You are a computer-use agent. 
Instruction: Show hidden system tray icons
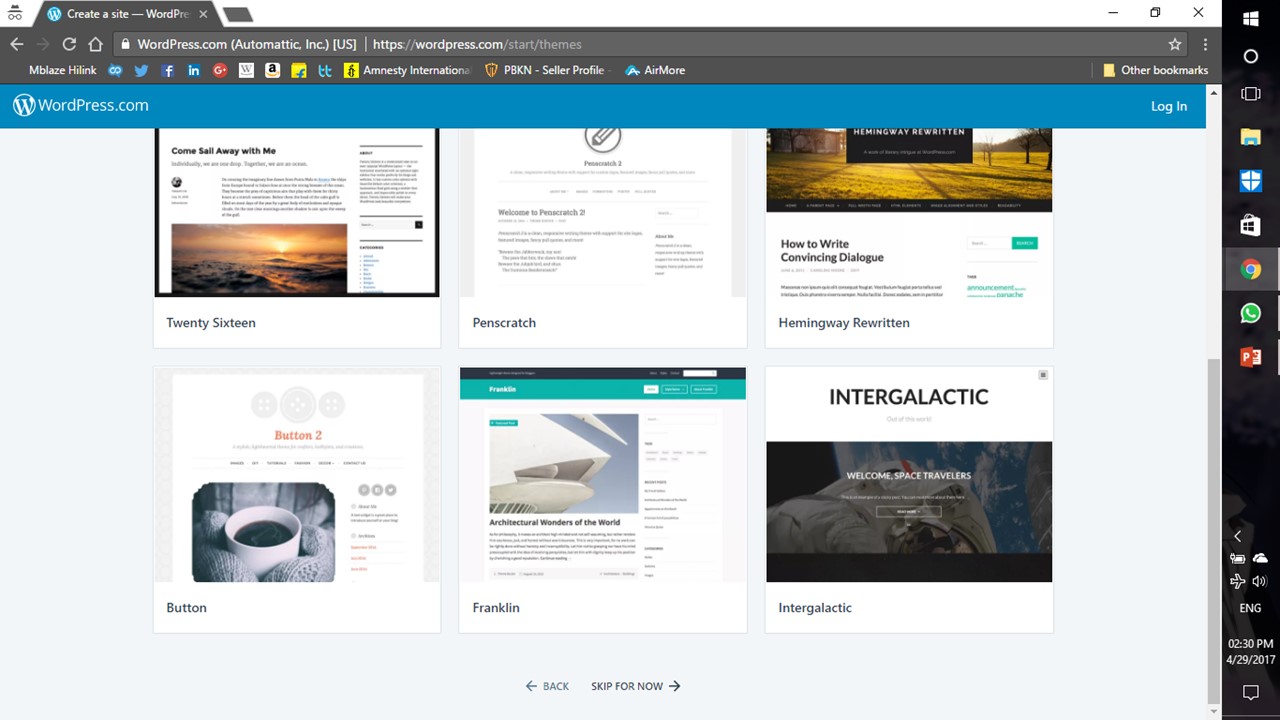click(1238, 536)
